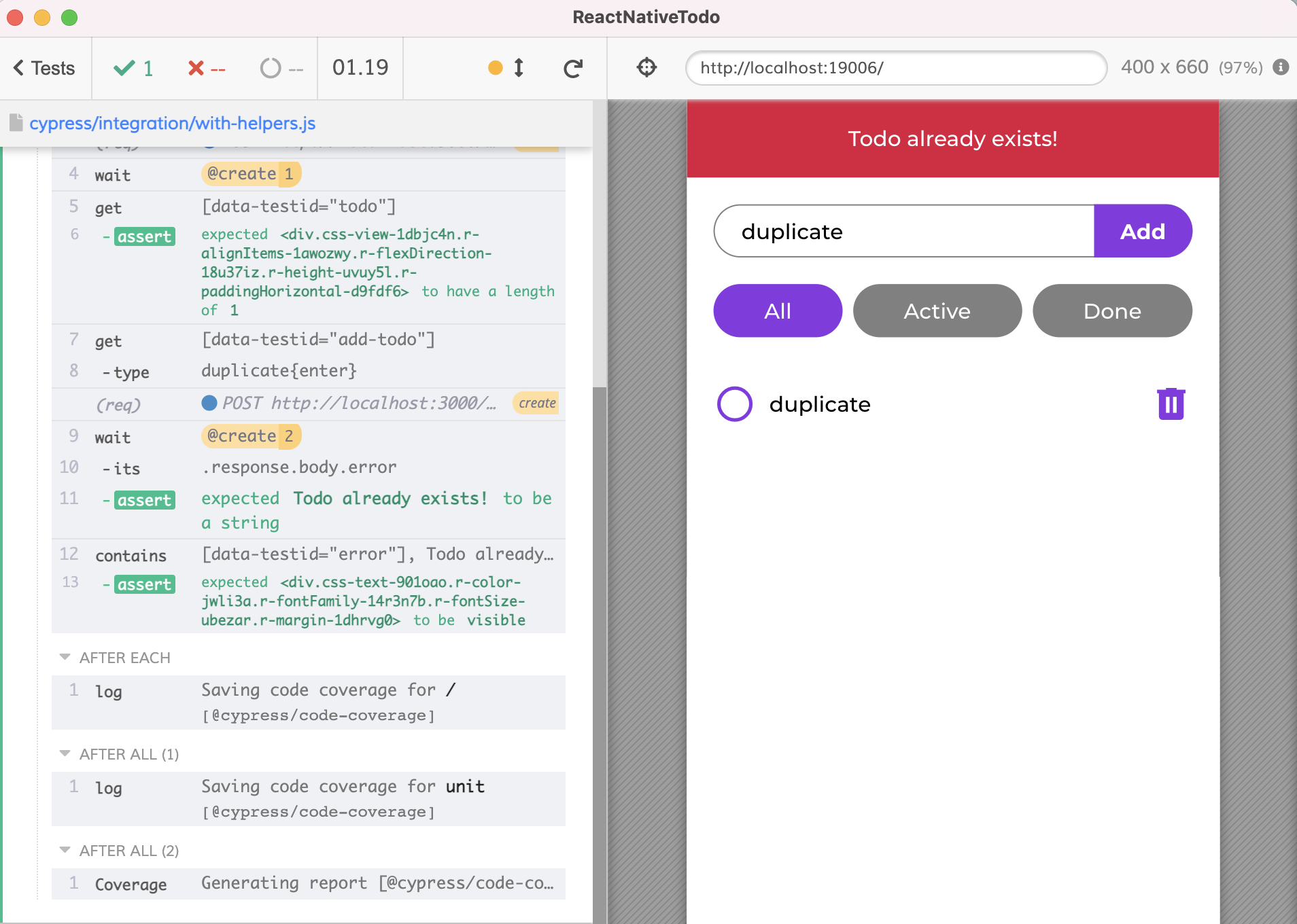Open the selector playground crosshair
1297x924 pixels.
point(646,67)
